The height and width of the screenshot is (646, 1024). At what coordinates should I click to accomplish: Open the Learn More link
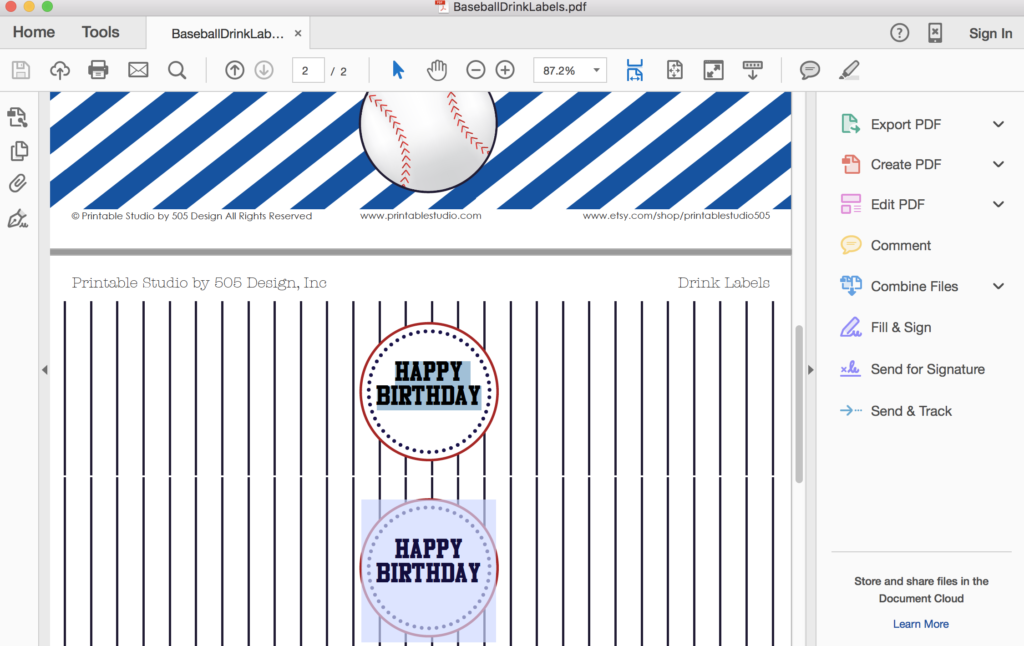[920, 623]
